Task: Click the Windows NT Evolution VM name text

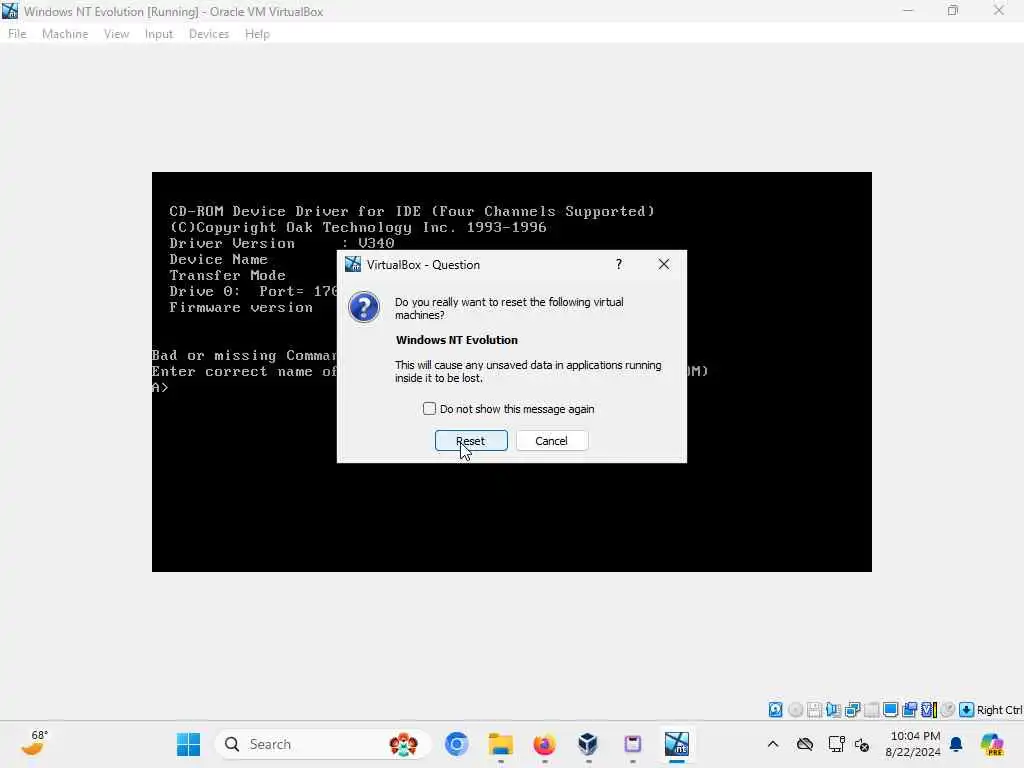Action: click(x=456, y=340)
